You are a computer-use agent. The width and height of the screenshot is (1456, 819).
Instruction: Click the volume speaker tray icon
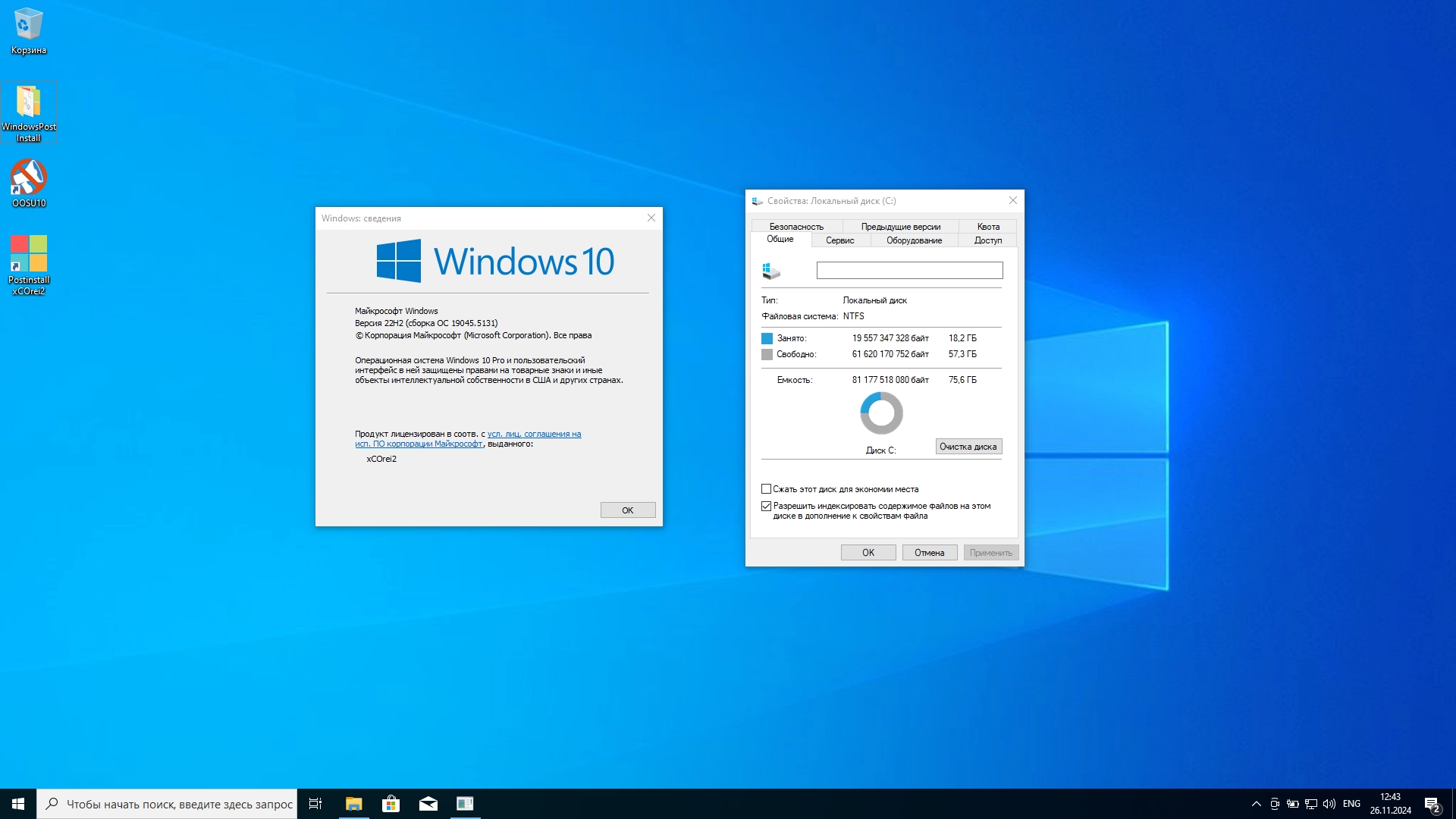coord(1329,804)
